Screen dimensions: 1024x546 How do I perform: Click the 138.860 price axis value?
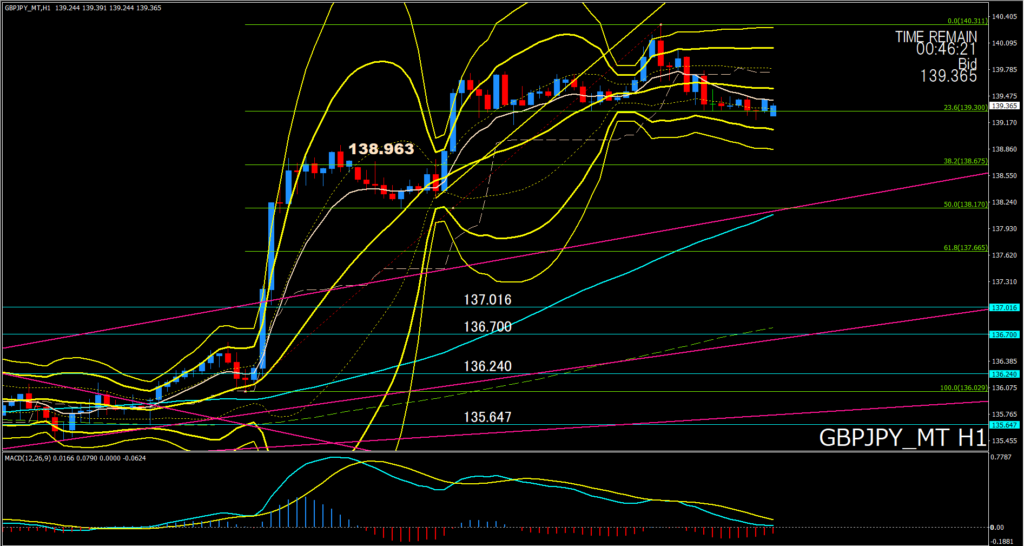[x=1006, y=149]
